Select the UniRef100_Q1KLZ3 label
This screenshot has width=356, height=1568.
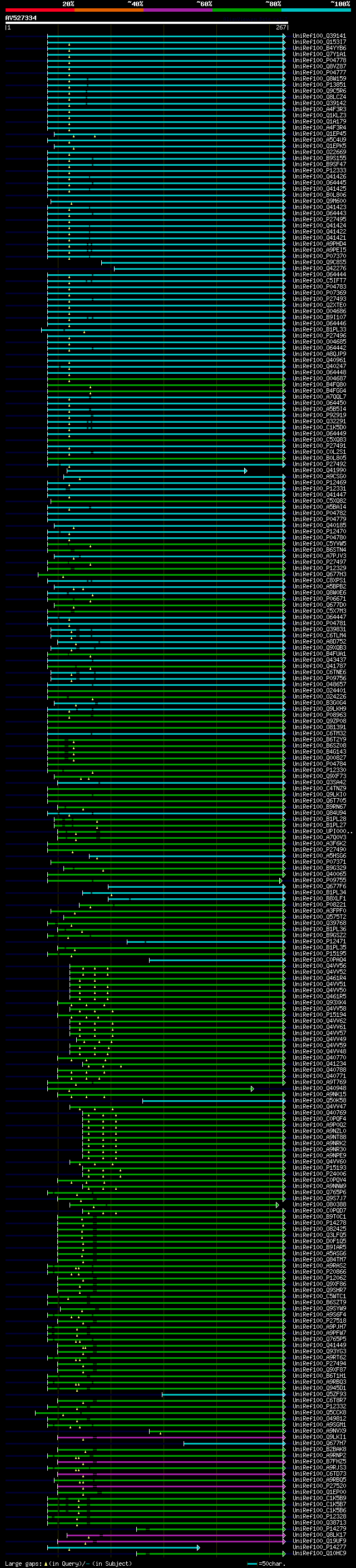[x=319, y=116]
